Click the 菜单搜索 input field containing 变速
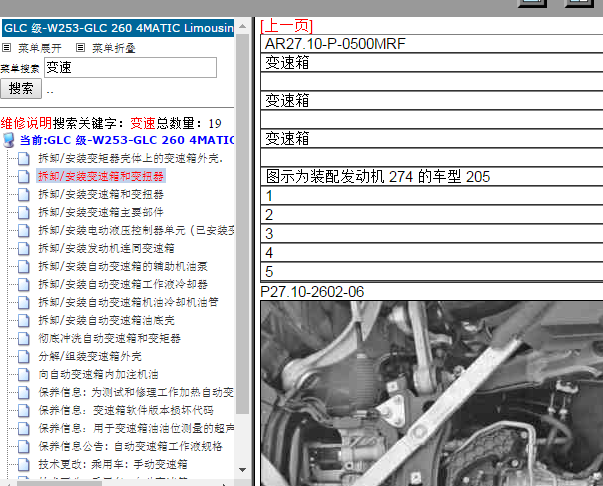The width and height of the screenshot is (603, 486). (x=130, y=68)
